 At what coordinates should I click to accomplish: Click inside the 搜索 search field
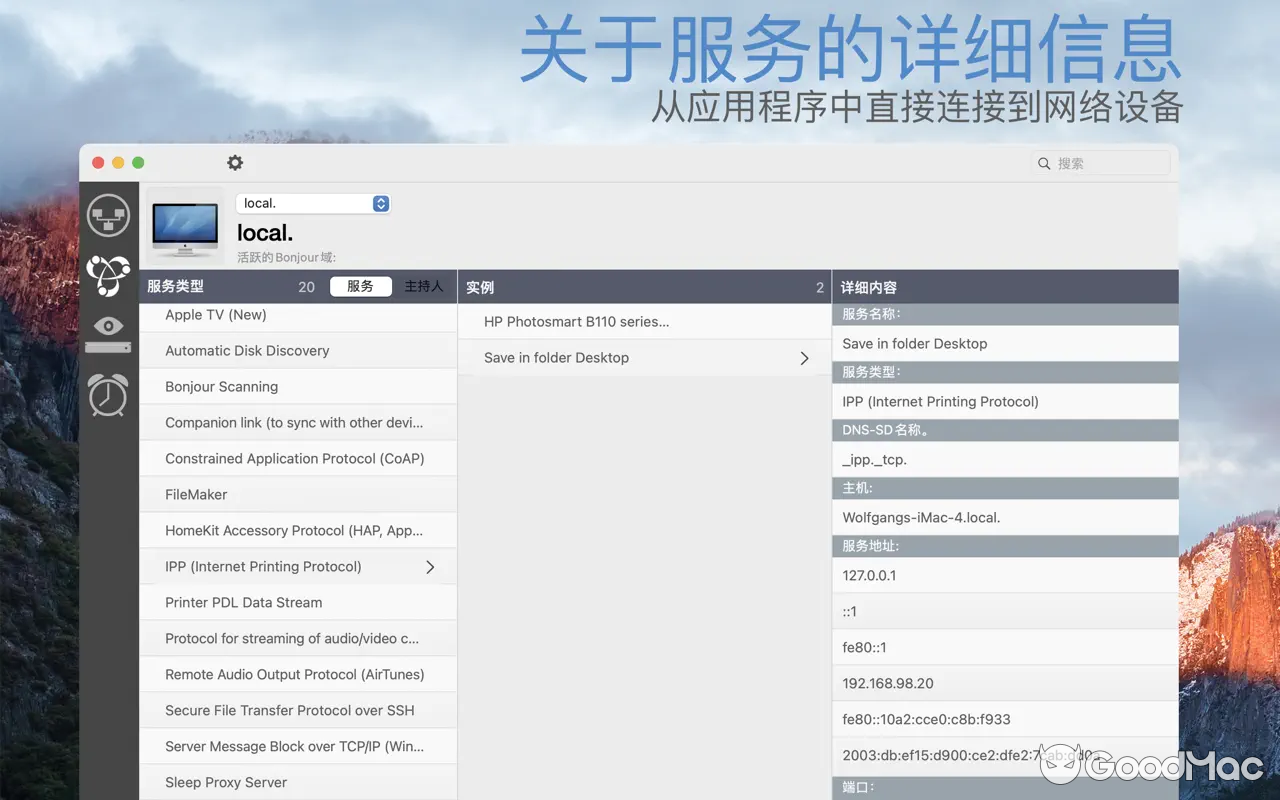(1100, 162)
